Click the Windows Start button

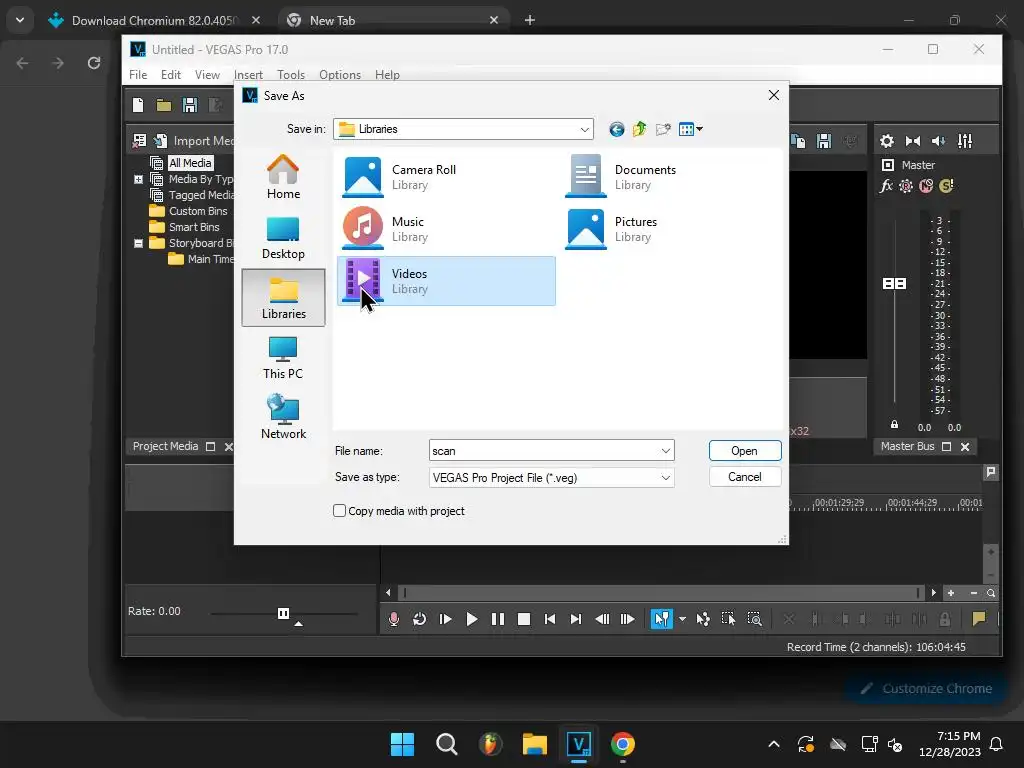[x=402, y=744]
